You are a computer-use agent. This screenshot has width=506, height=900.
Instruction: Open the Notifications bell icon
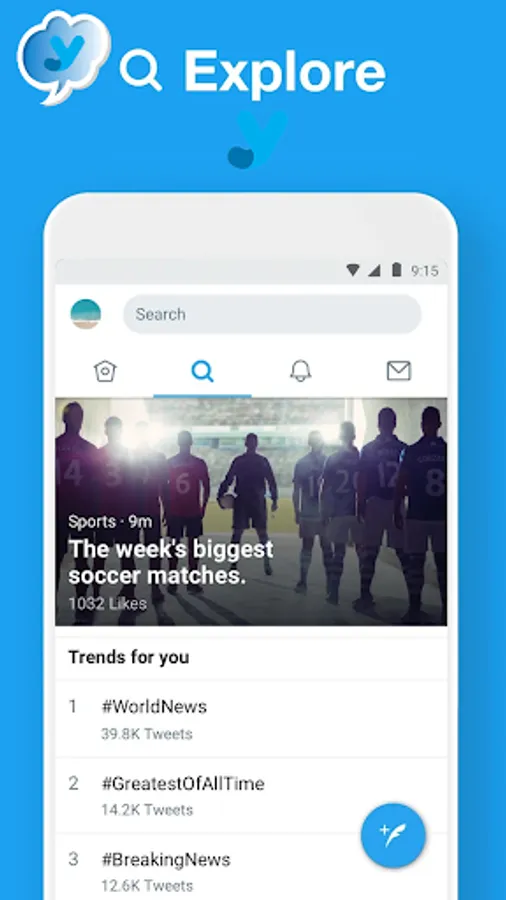(x=301, y=371)
